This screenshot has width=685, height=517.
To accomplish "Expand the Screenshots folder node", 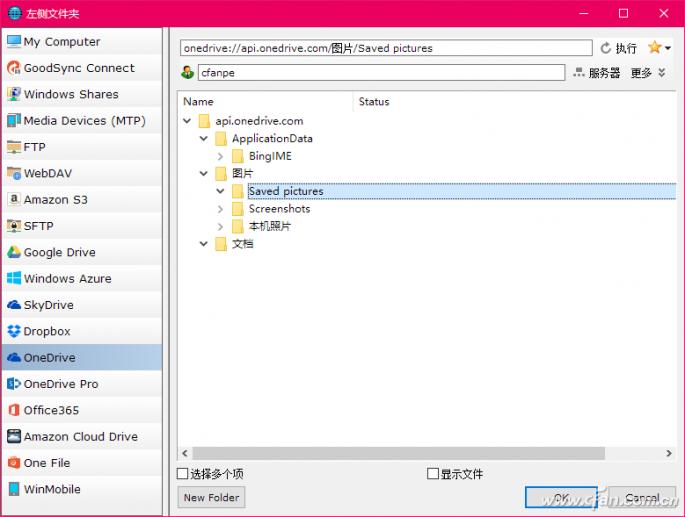I will [x=220, y=209].
